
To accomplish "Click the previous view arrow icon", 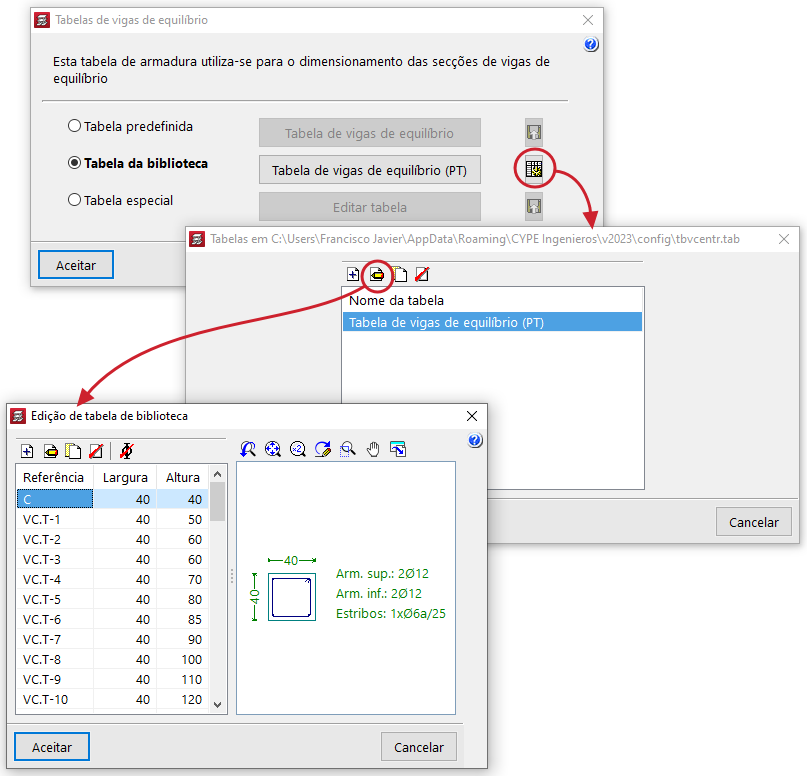I will point(247,450).
